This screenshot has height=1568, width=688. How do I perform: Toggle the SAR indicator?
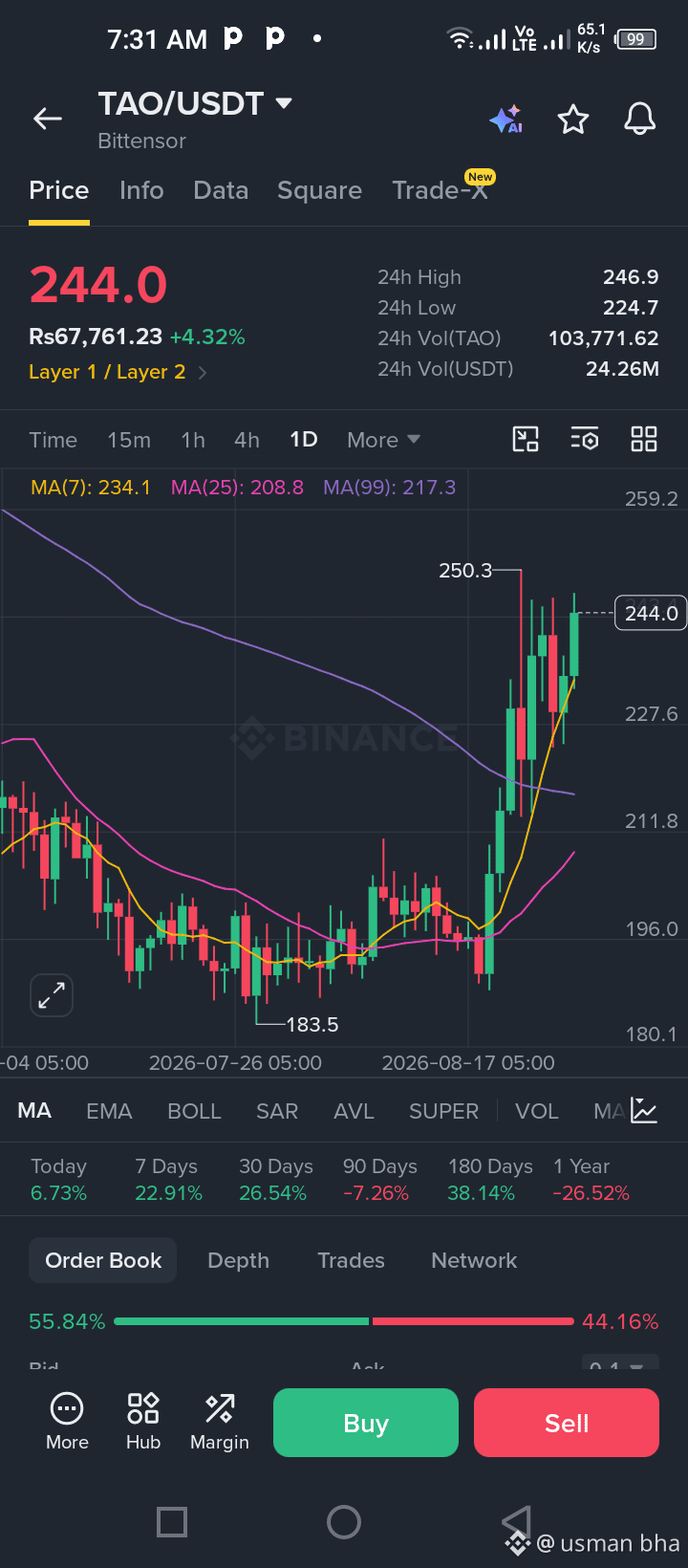(277, 1111)
